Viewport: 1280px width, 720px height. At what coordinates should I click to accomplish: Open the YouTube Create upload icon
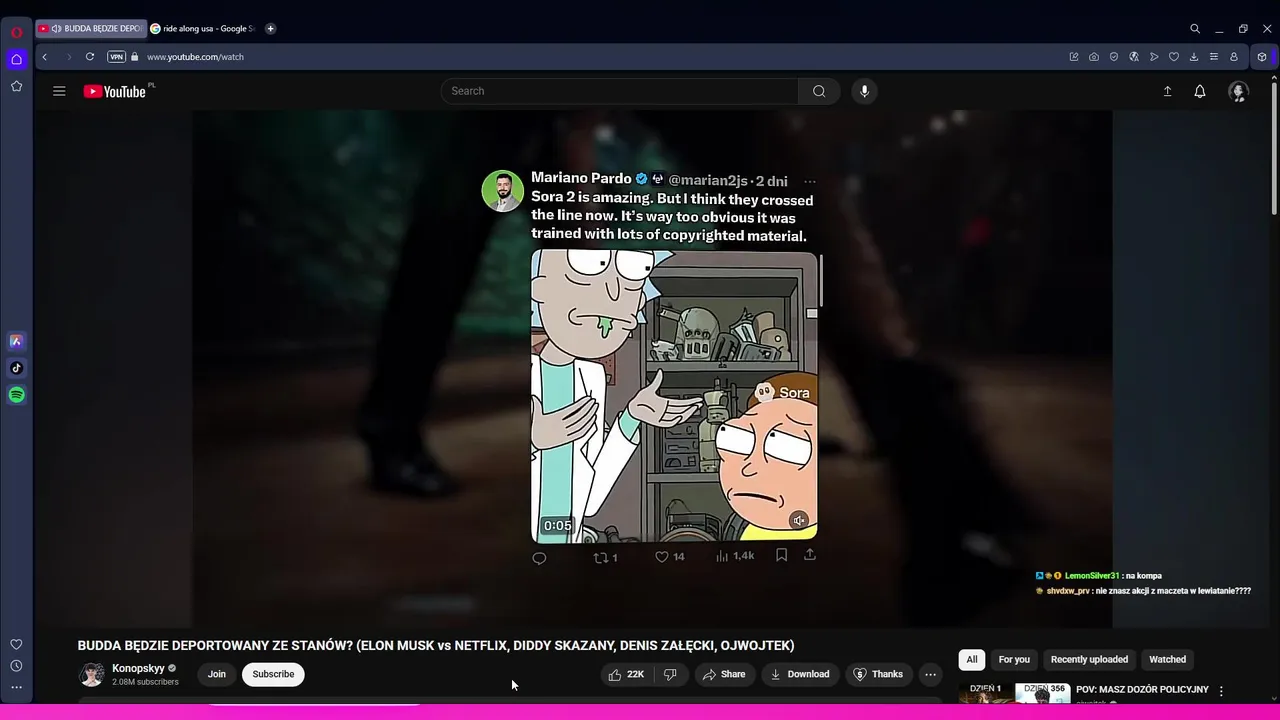[x=1167, y=91]
